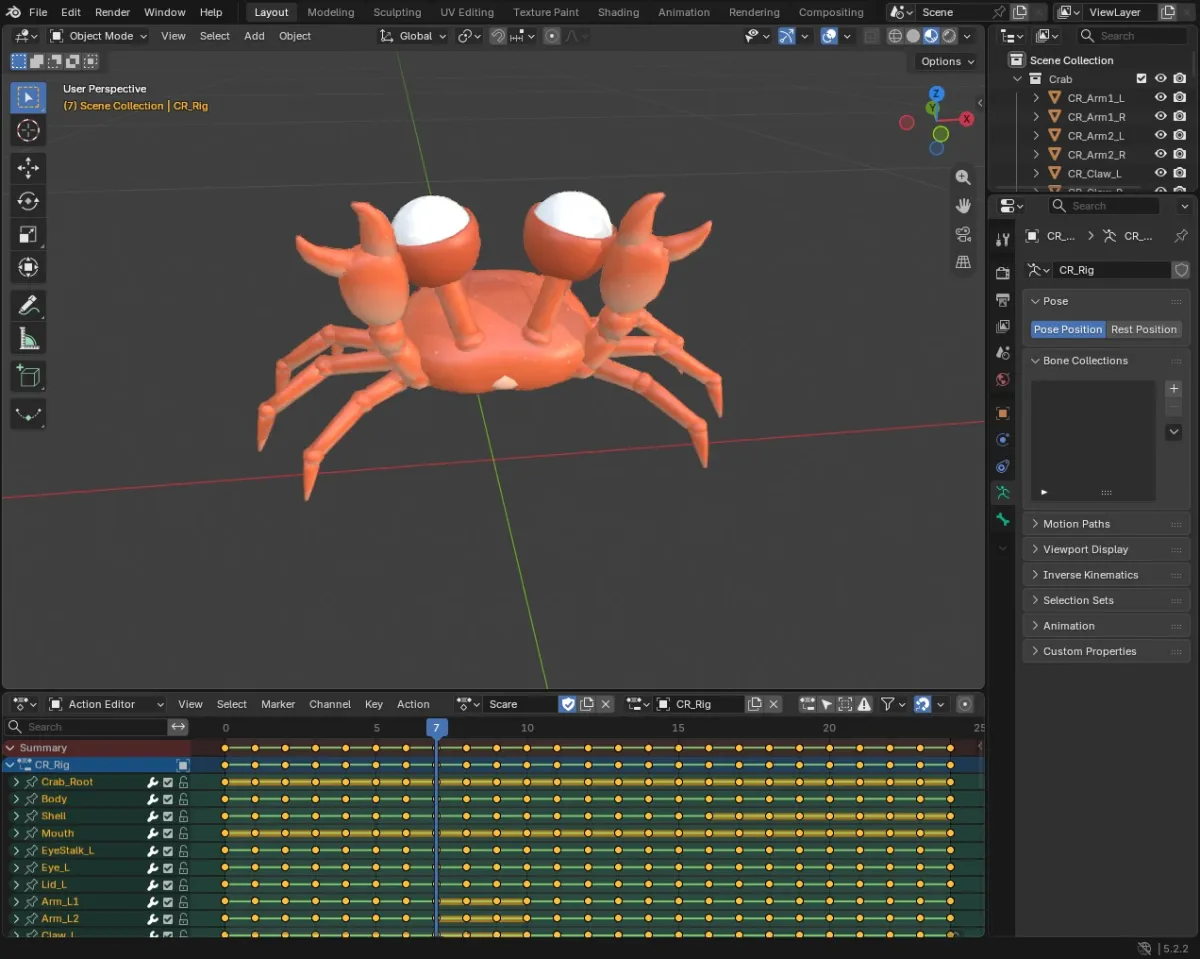Toggle the camera view icon
Viewport: 1200px width, 959px height.
[x=963, y=234]
